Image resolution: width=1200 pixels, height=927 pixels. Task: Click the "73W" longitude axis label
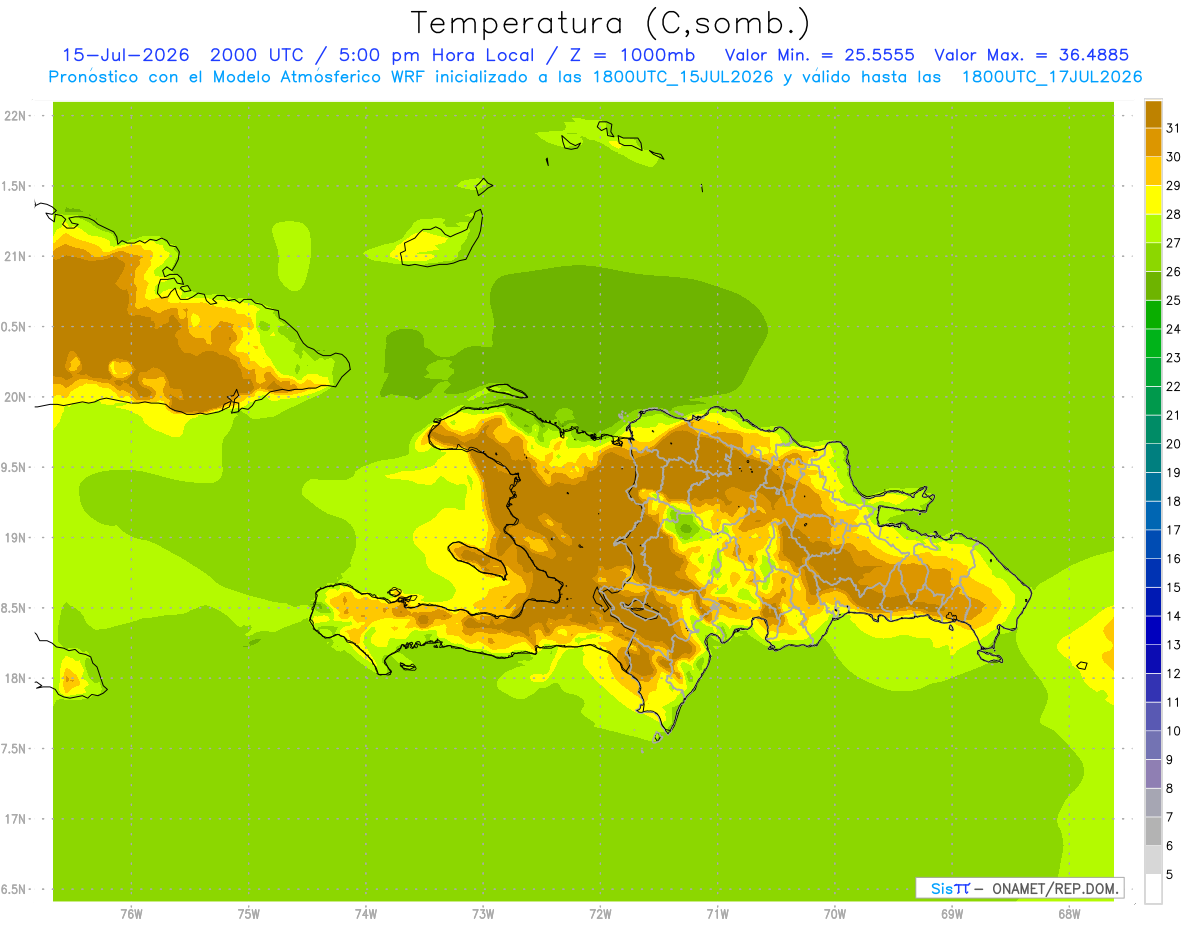tap(483, 914)
